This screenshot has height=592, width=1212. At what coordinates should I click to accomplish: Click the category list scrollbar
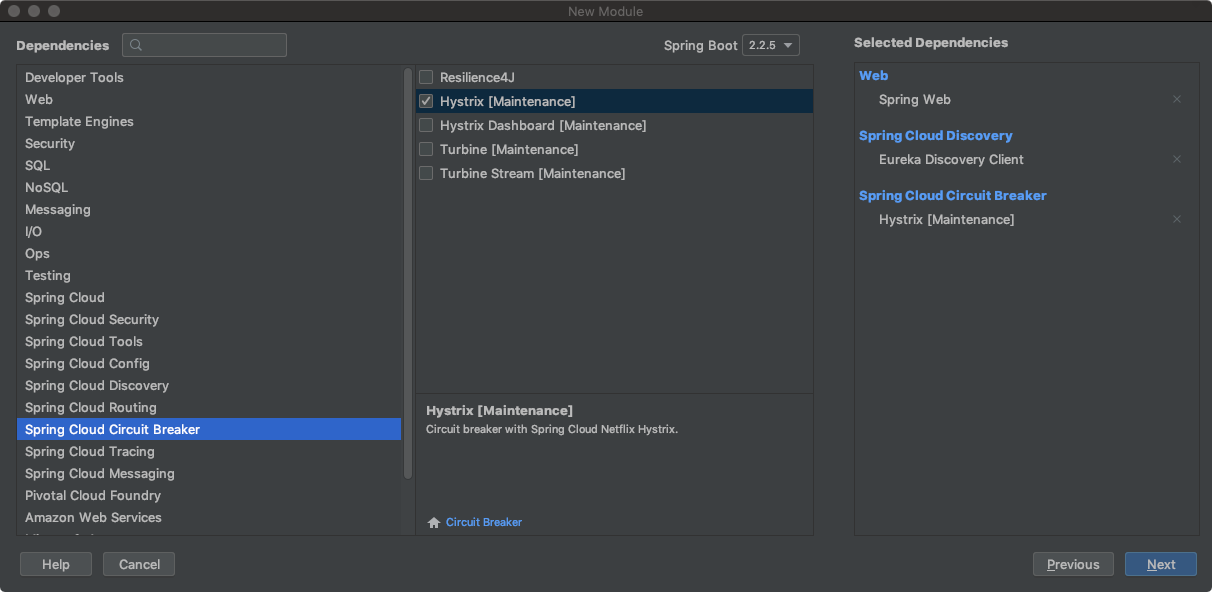pyautogui.click(x=407, y=270)
